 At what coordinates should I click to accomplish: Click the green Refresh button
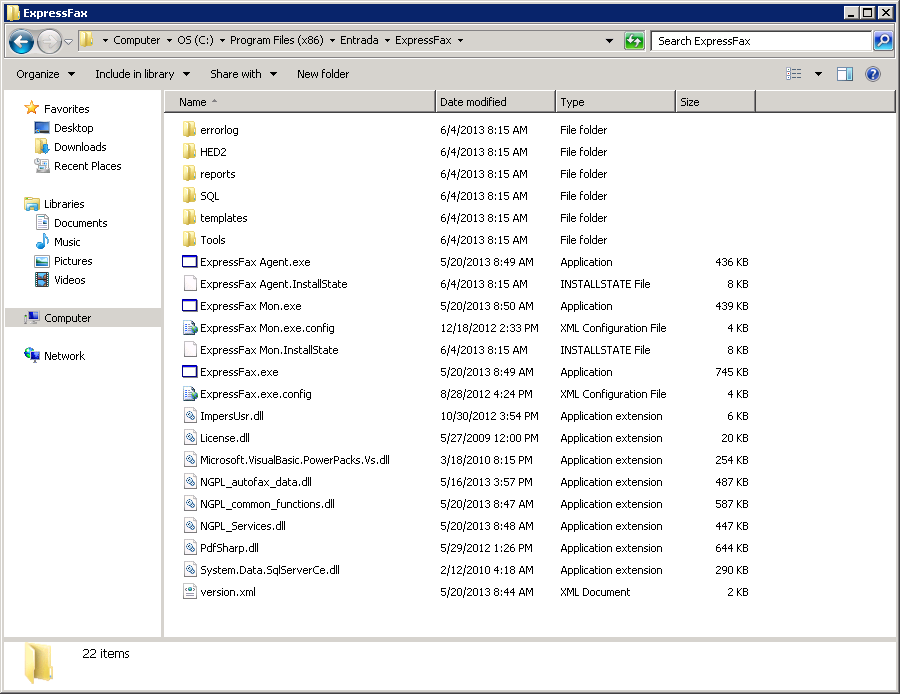tap(634, 41)
